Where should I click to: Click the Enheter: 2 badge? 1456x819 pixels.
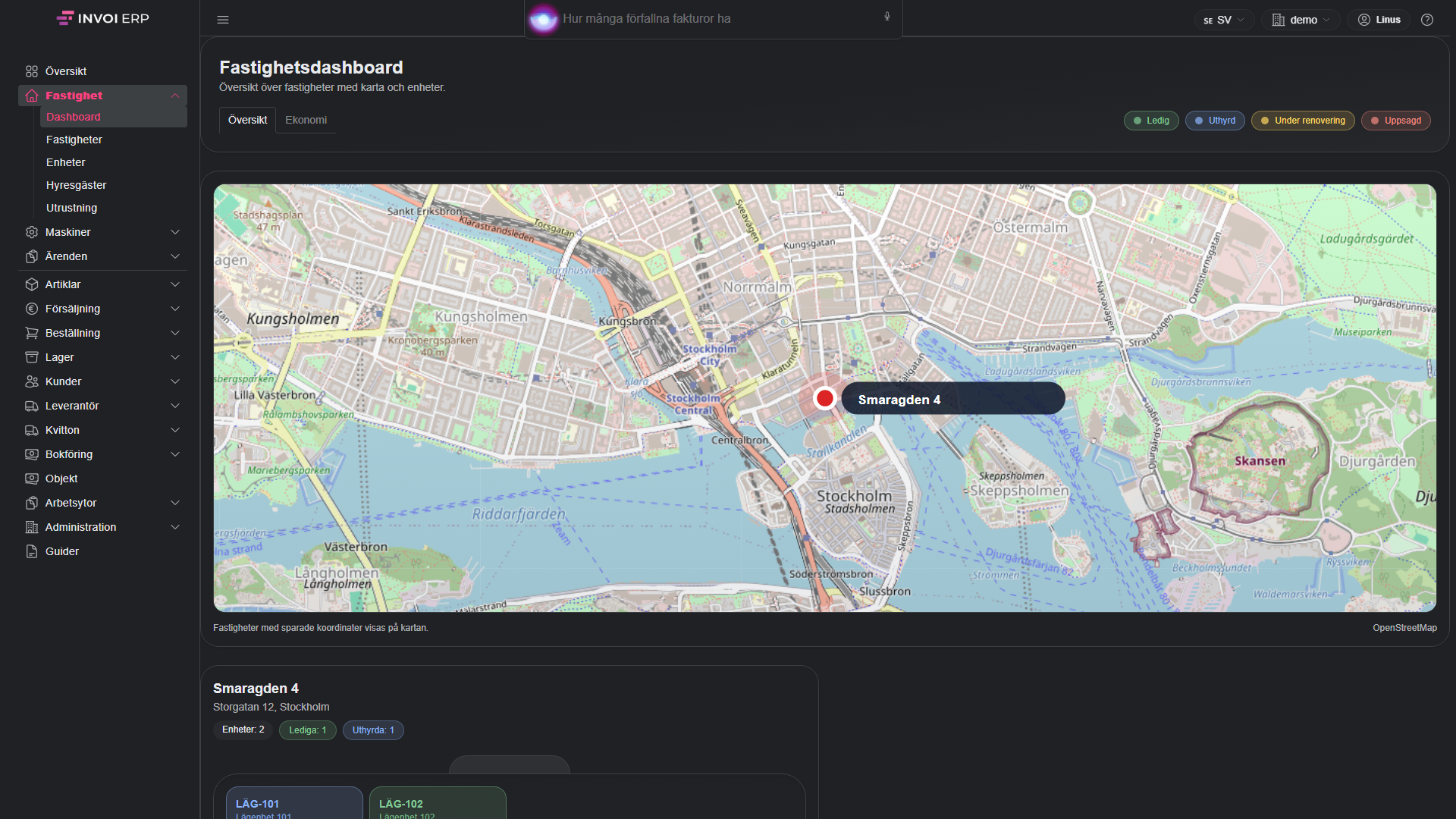point(243,730)
